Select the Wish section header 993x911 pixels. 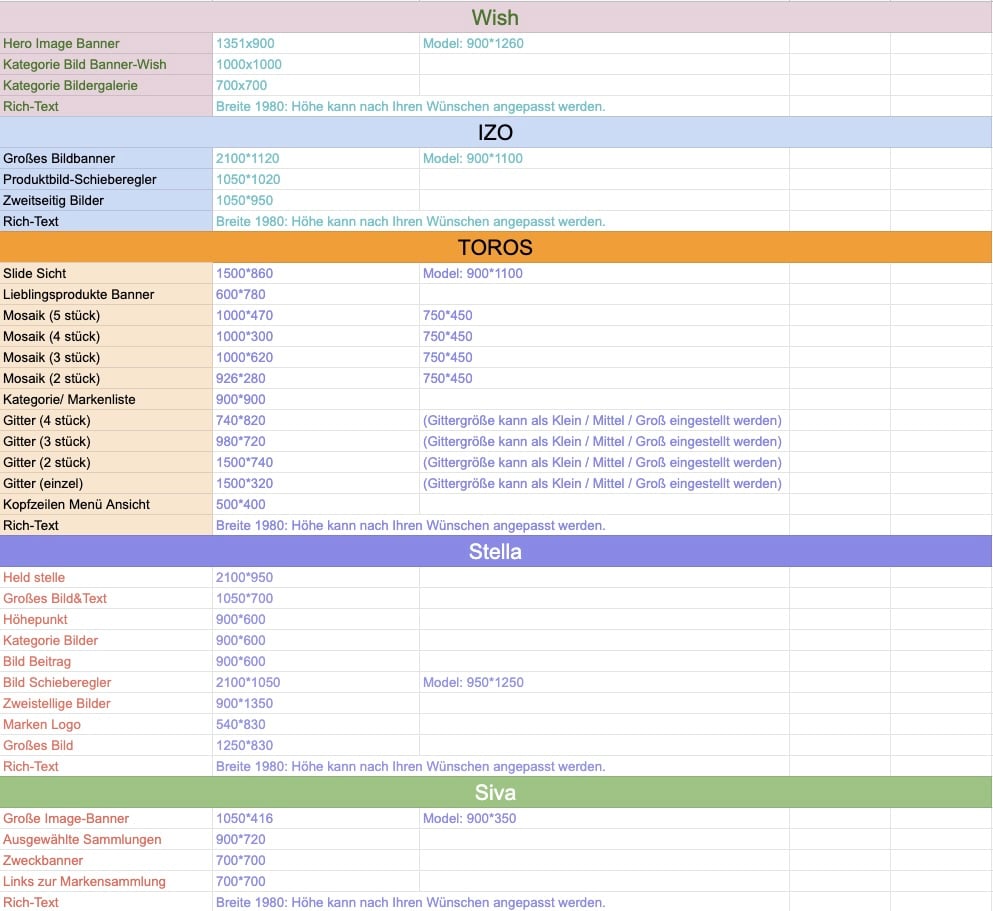pos(496,17)
